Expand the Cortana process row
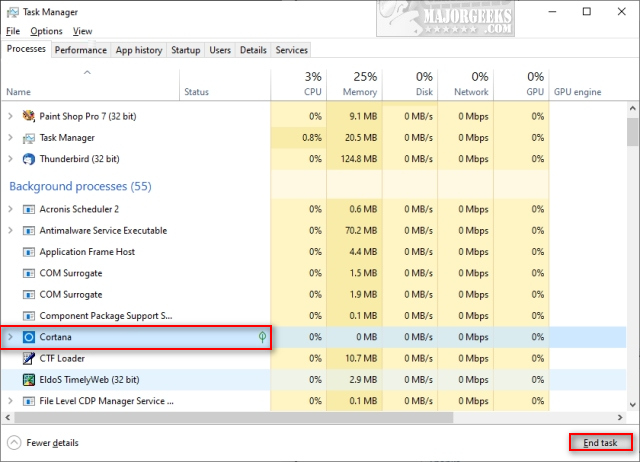The height and width of the screenshot is (462, 640). pyautogui.click(x=11, y=337)
